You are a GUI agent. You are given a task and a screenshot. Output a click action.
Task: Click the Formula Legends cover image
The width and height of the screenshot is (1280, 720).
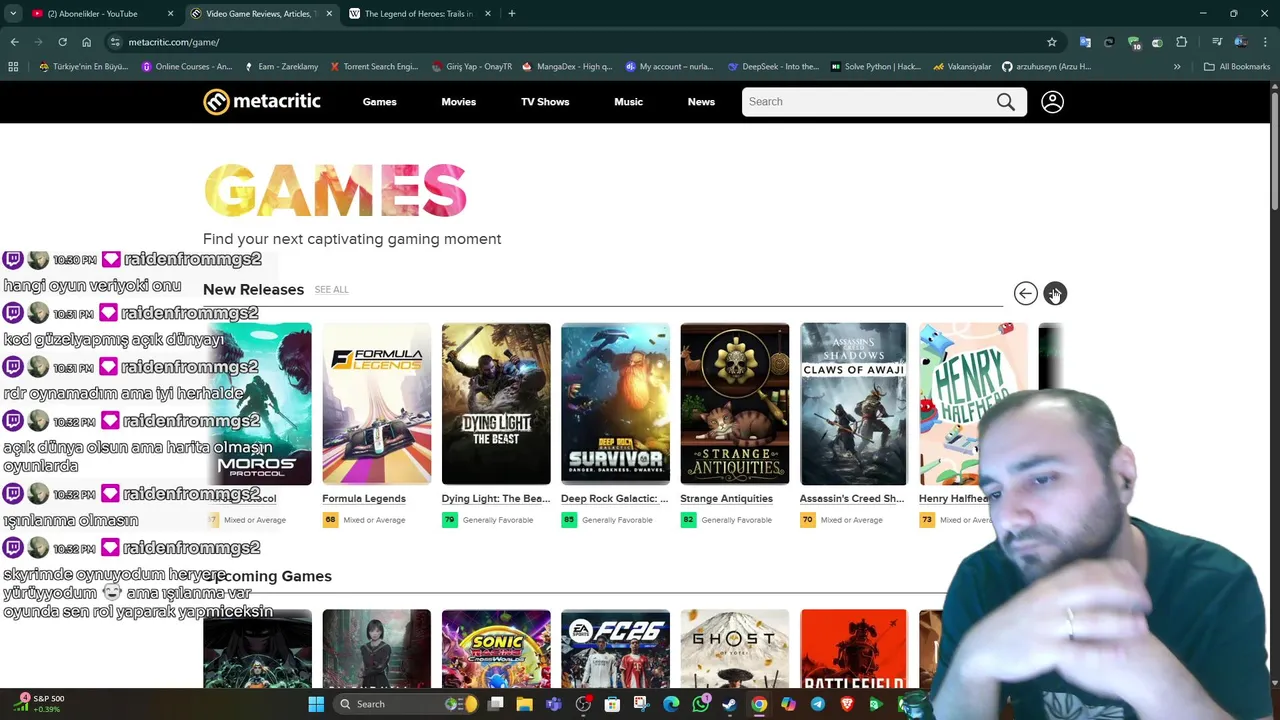click(376, 404)
